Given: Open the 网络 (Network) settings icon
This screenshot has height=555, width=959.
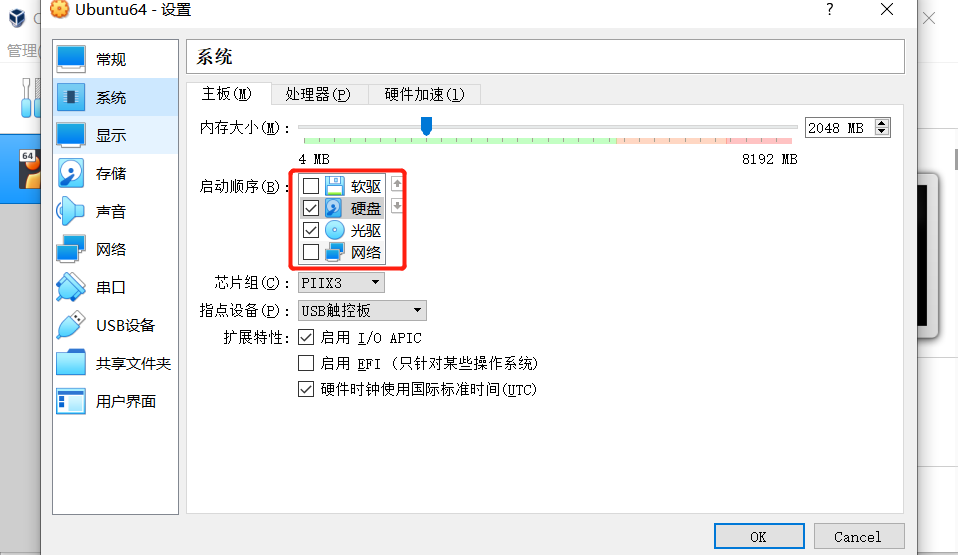Looking at the screenshot, I should (x=71, y=249).
